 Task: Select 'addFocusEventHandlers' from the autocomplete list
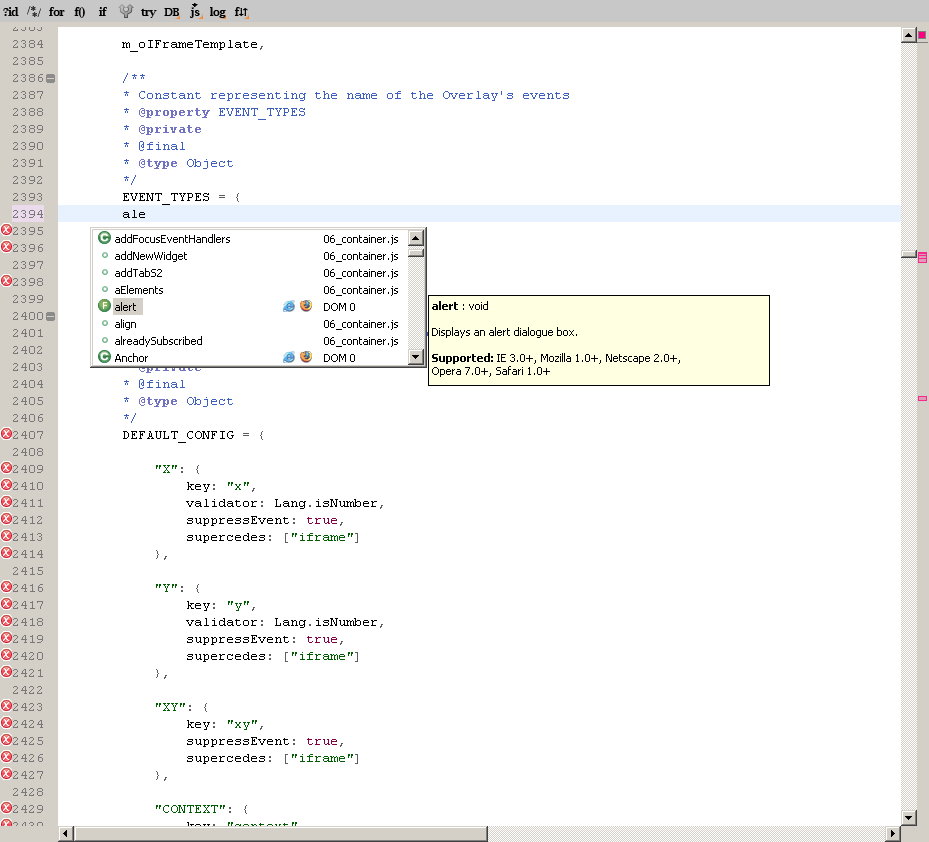pyautogui.click(x=172, y=239)
